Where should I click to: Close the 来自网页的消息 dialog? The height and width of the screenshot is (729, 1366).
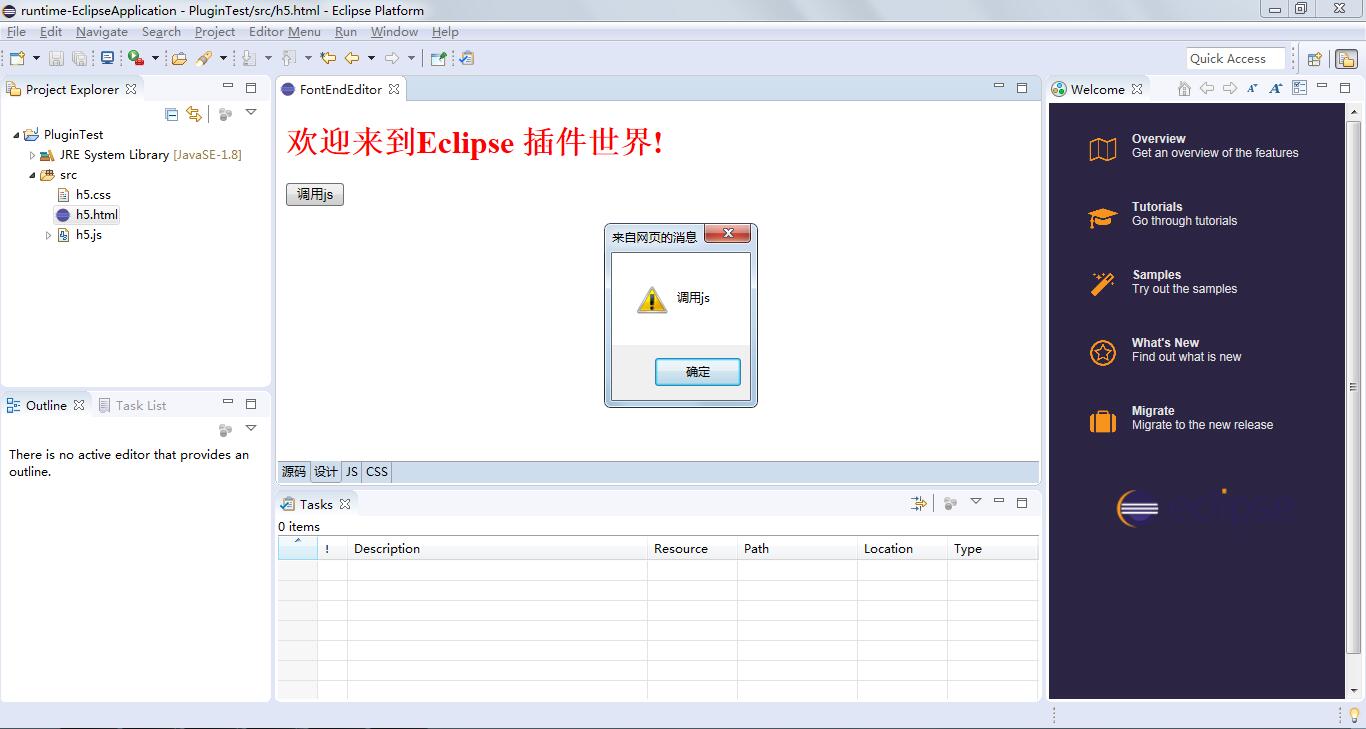pyautogui.click(x=728, y=233)
